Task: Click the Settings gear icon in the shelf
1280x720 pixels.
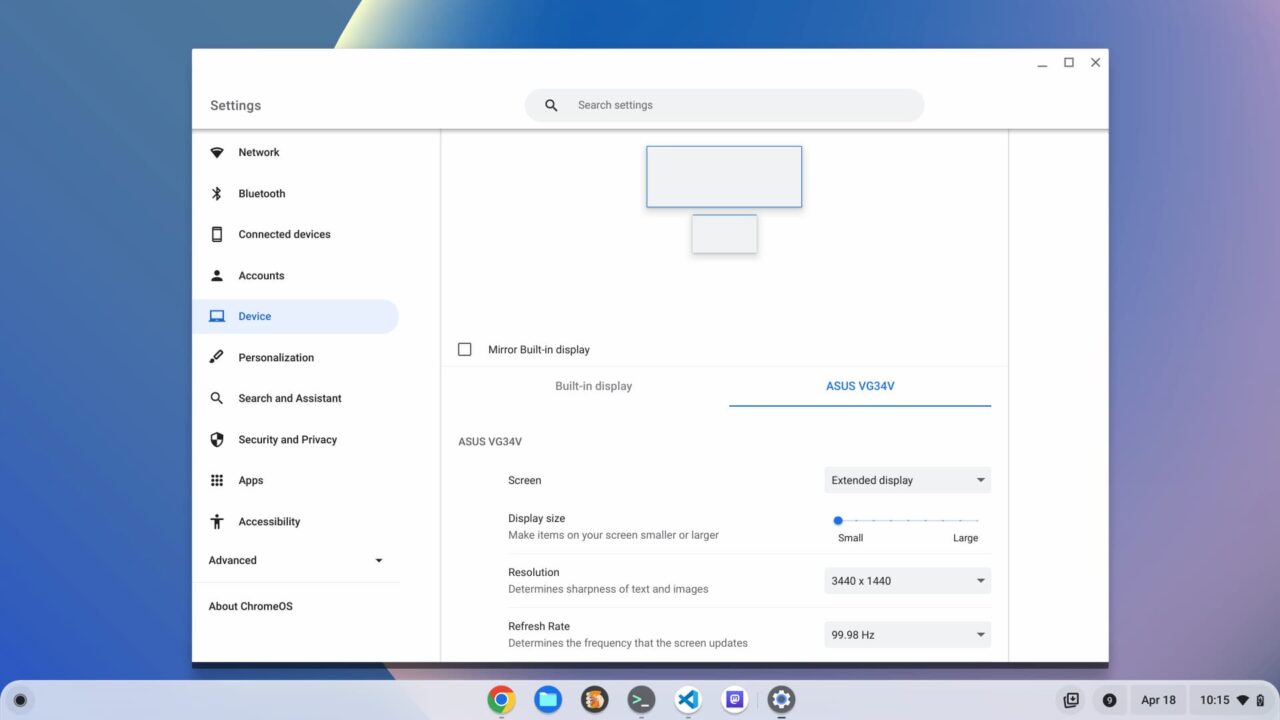Action: [781, 699]
